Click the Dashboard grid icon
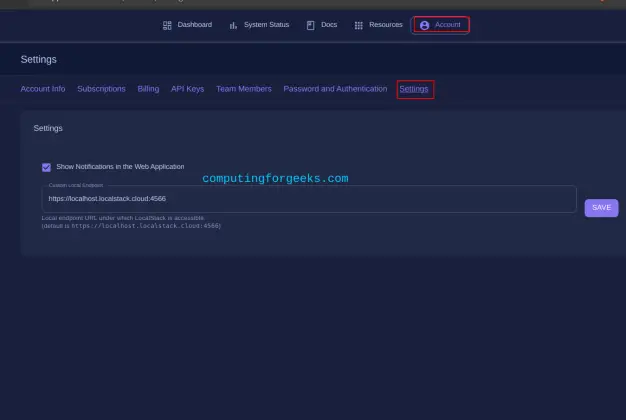This screenshot has width=626, height=420. click(x=167, y=25)
